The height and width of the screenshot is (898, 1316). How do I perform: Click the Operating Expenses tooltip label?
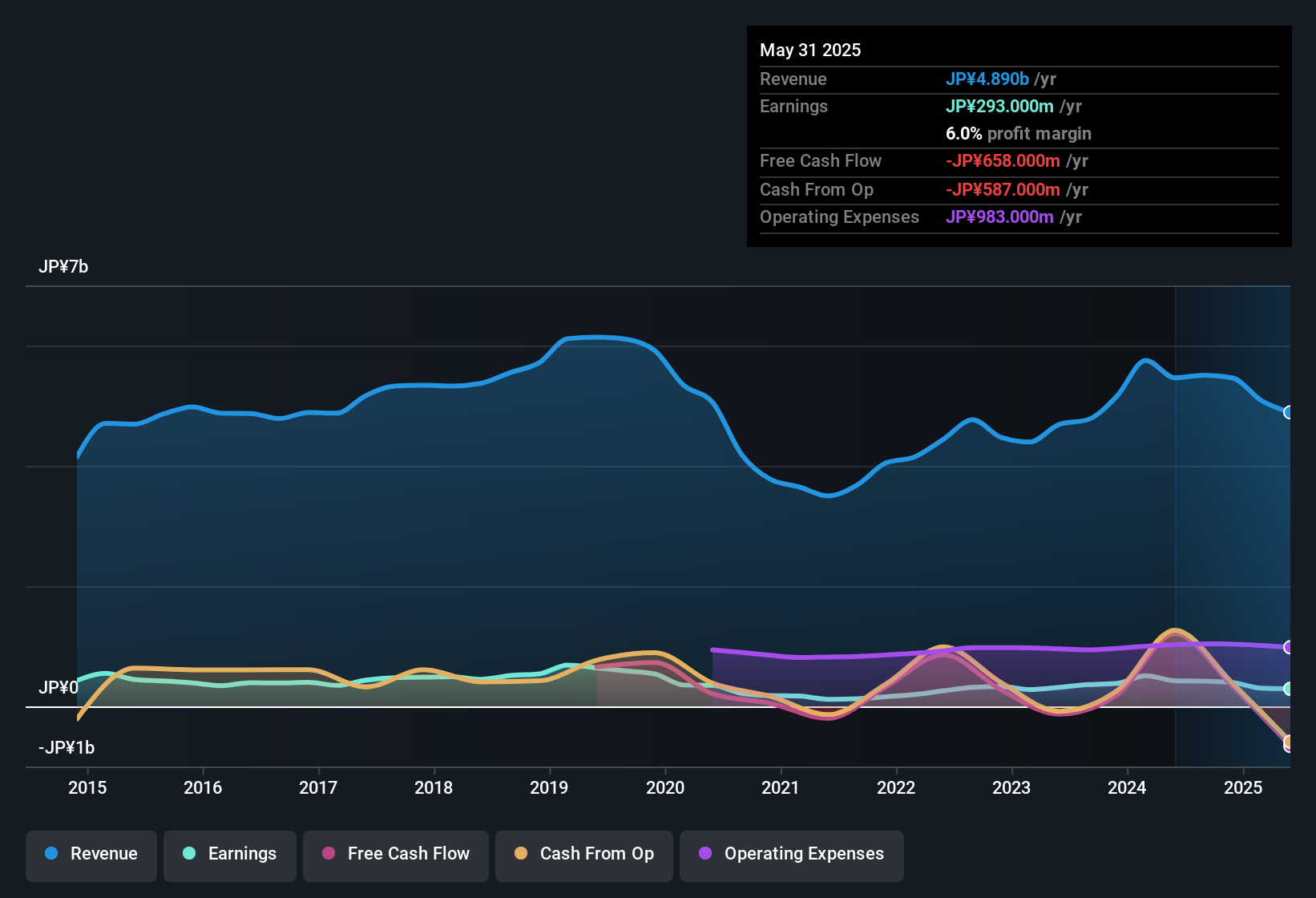(839, 217)
